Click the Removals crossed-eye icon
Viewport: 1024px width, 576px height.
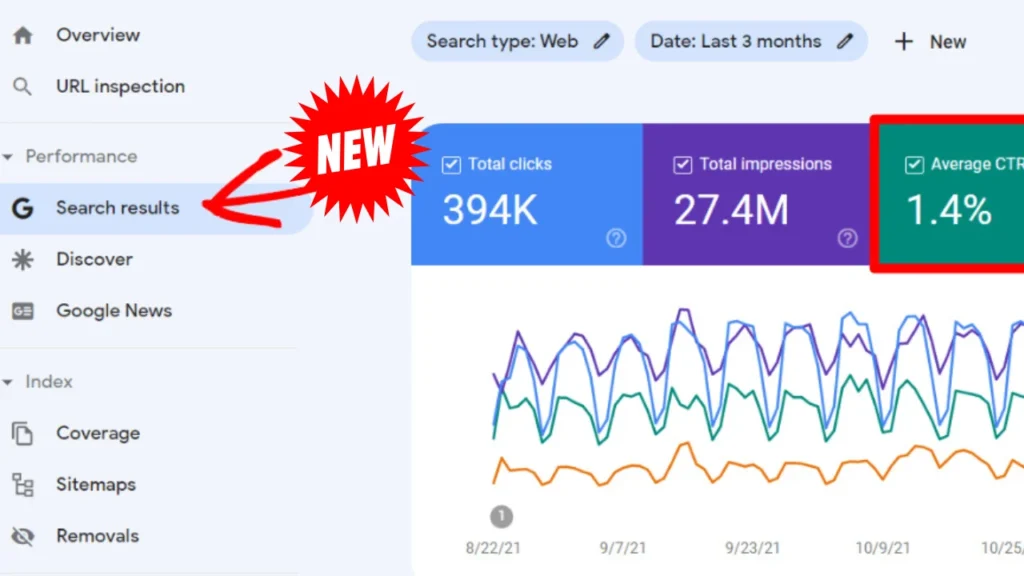[23, 536]
